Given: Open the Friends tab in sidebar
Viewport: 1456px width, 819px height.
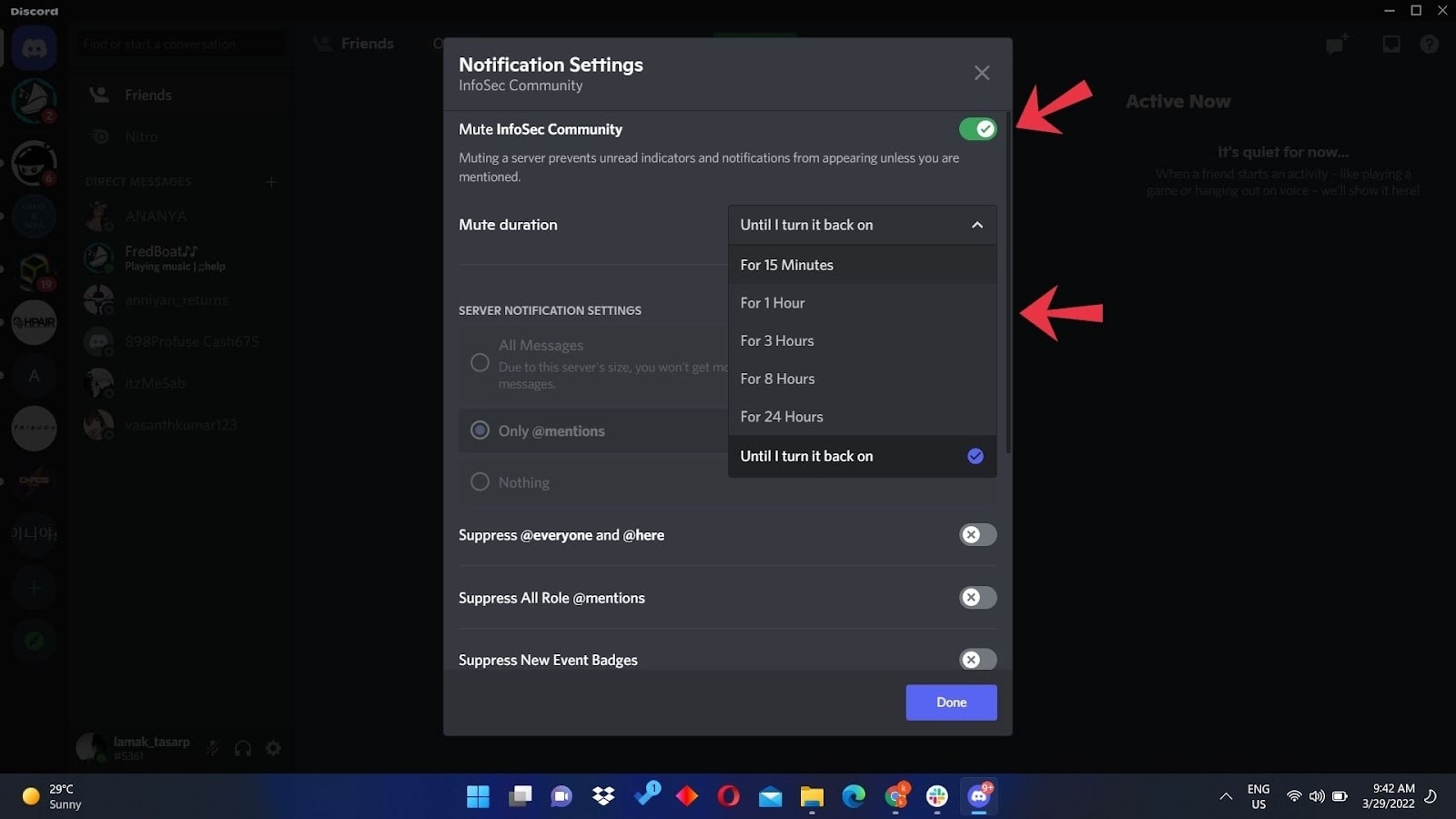Looking at the screenshot, I should click(182, 95).
